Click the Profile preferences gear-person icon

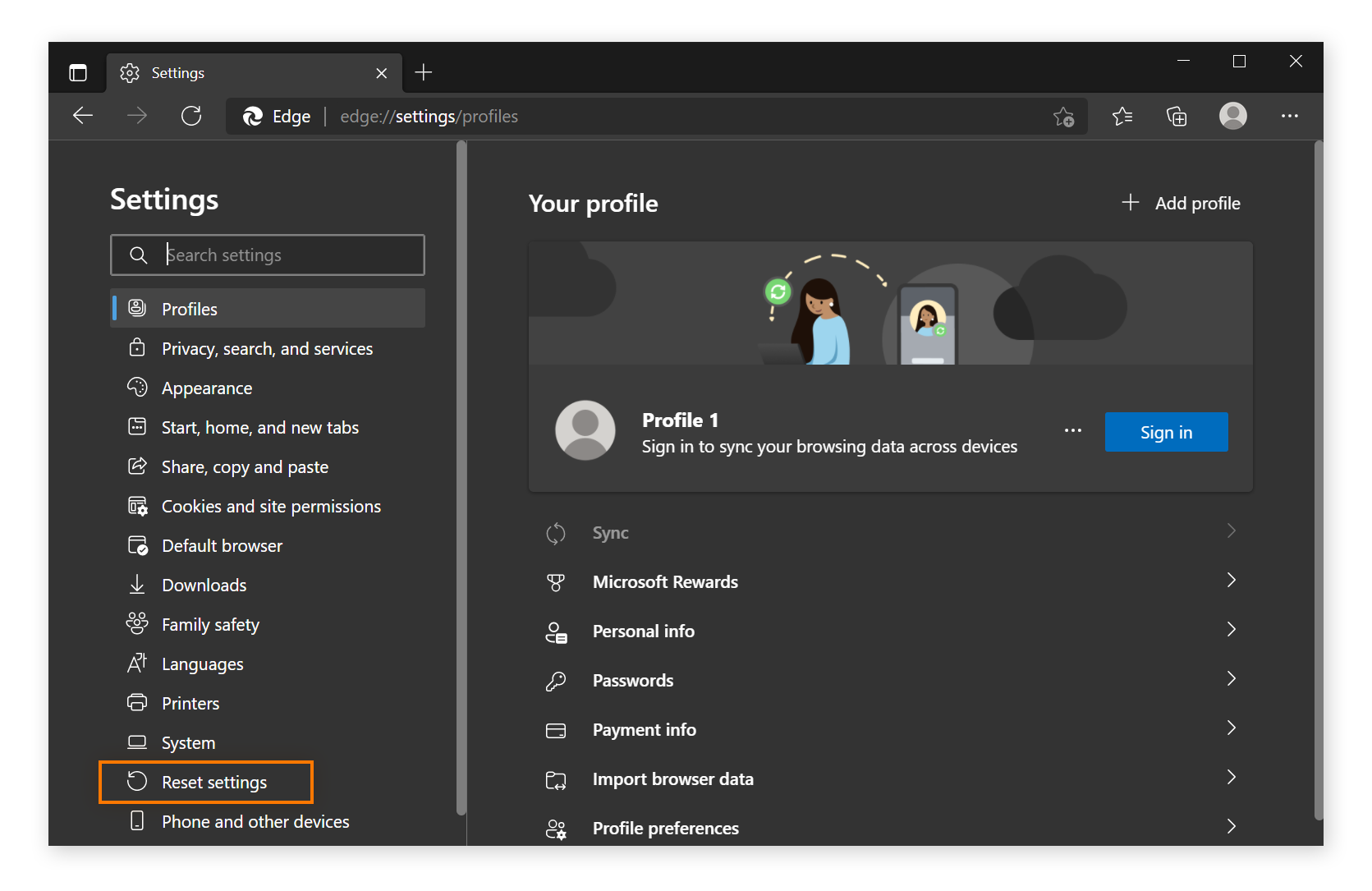[x=556, y=829]
